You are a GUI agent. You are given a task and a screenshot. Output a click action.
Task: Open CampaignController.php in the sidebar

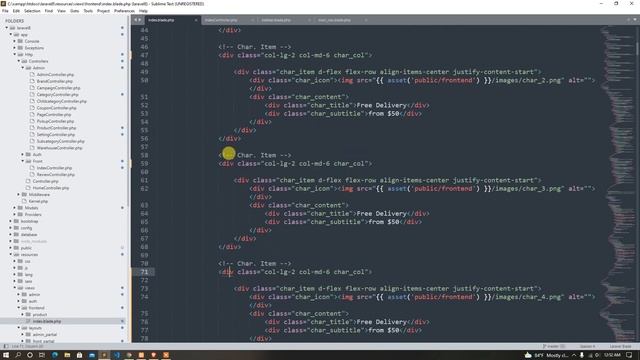point(58,88)
